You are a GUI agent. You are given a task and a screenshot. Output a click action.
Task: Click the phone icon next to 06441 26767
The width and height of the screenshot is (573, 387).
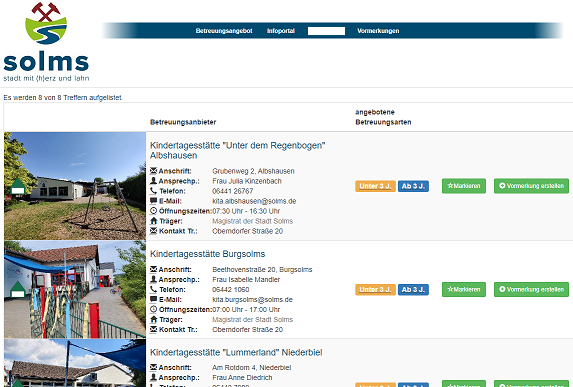153,191
